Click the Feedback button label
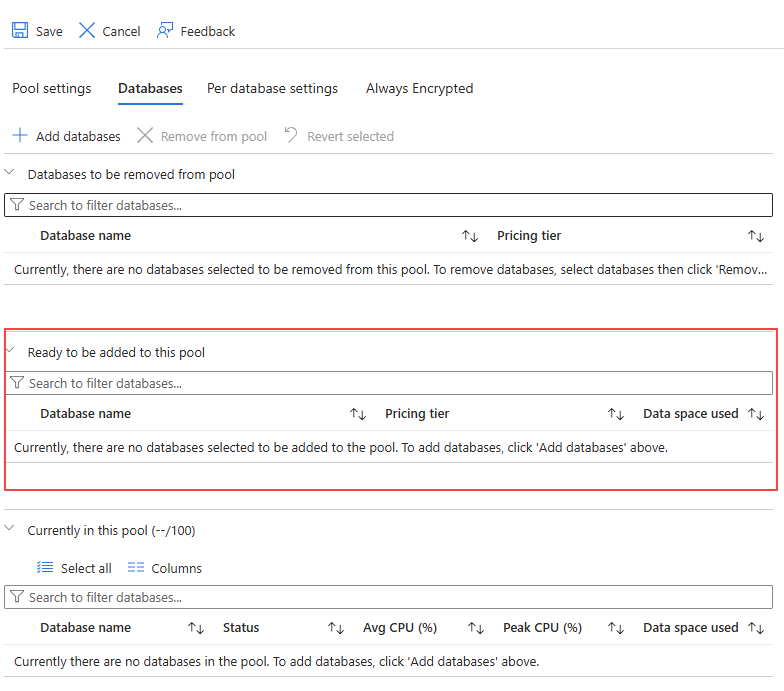This screenshot has width=784, height=691. click(208, 31)
